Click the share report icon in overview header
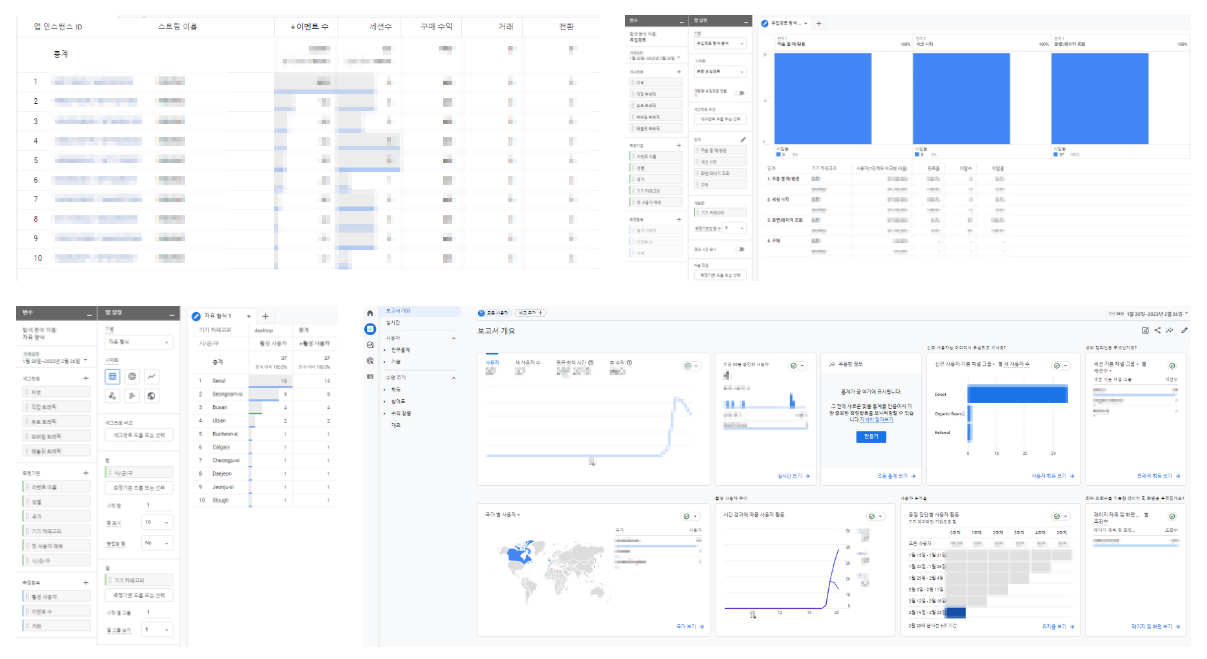This screenshot has width=1207, height=659. point(1158,330)
